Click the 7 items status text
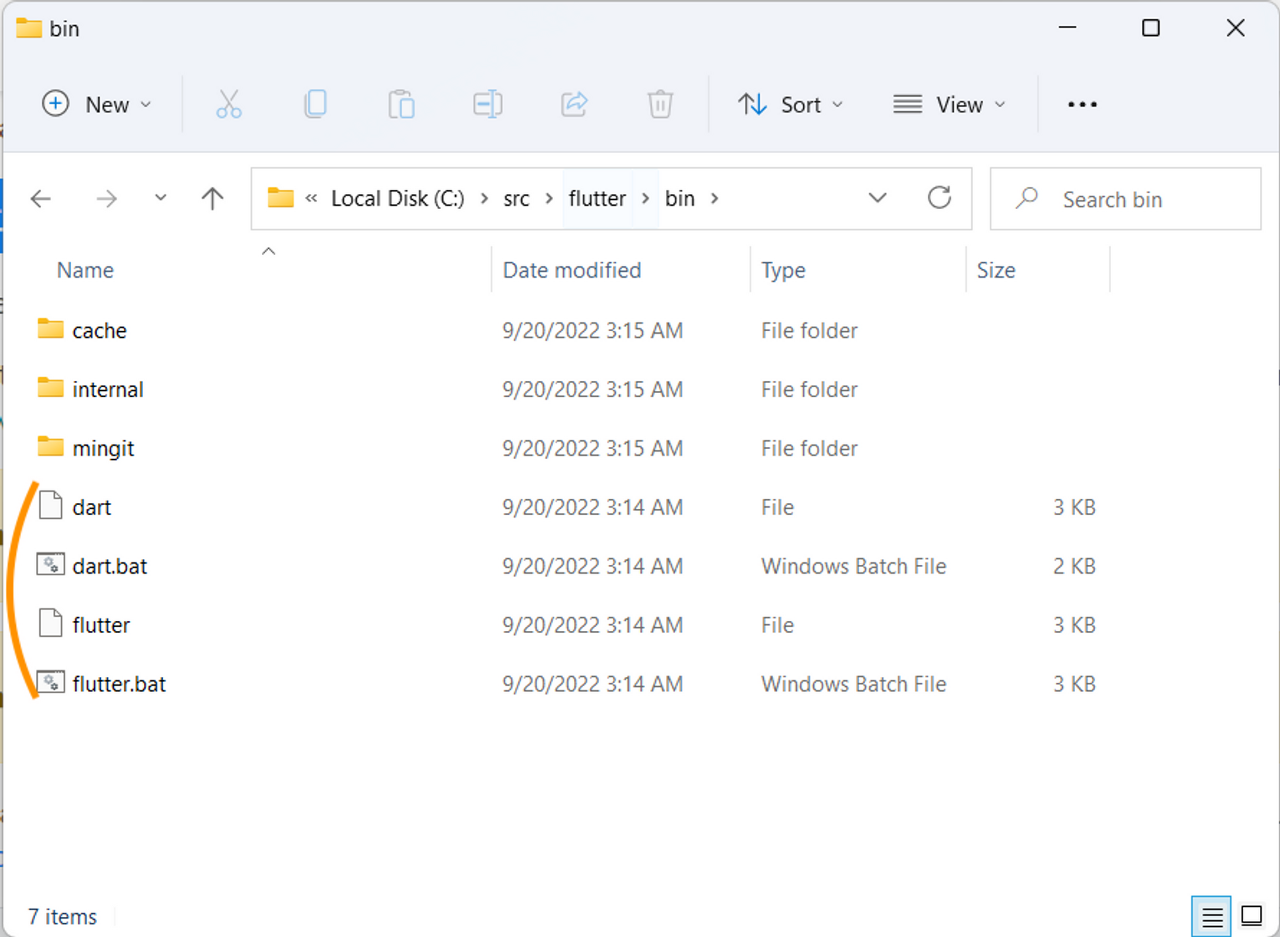This screenshot has height=937, width=1280. [x=62, y=916]
